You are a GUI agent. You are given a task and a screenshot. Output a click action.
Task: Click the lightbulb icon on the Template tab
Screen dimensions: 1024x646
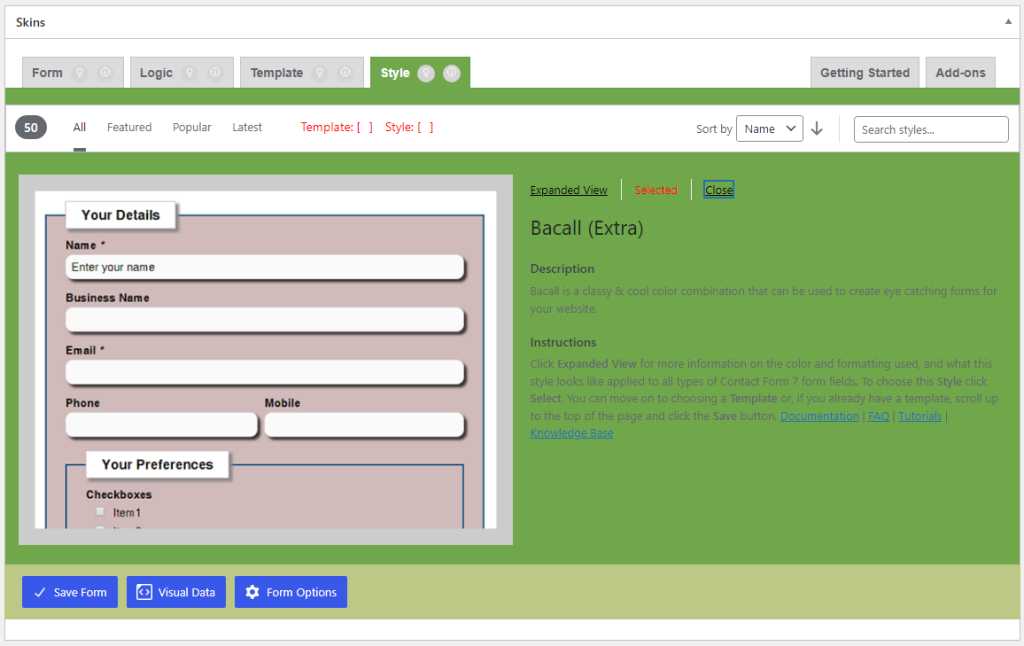[x=320, y=73]
